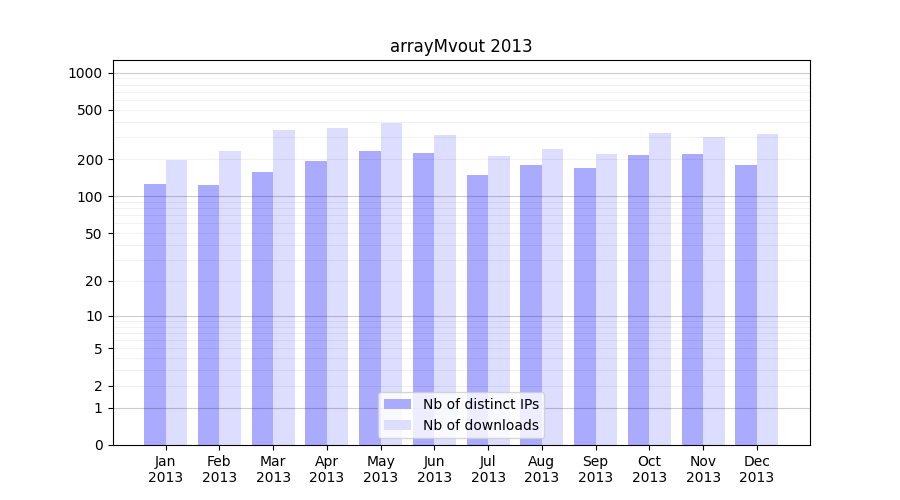Select the Sep 2013 distinct IPs bar
The height and width of the screenshot is (500, 900).
tap(585, 306)
